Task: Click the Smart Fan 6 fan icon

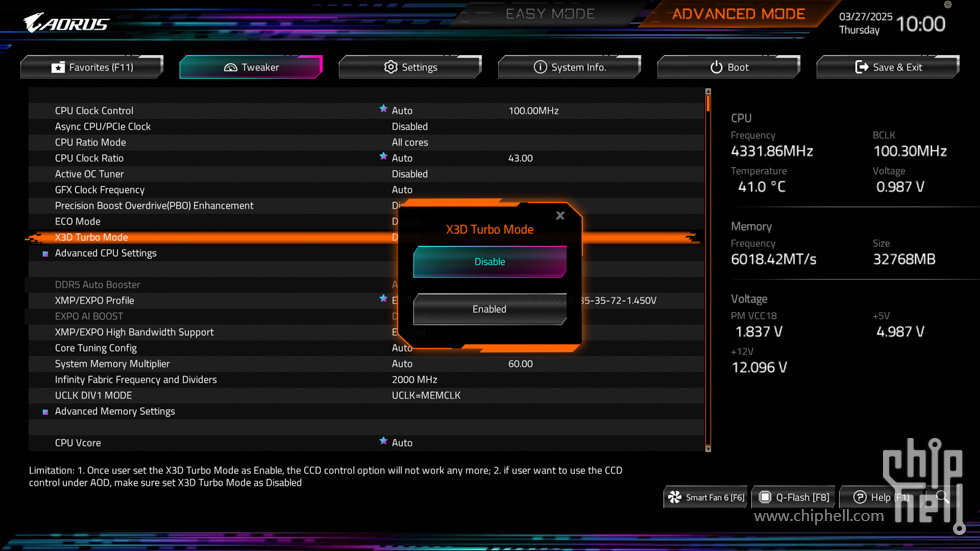Action: point(674,497)
